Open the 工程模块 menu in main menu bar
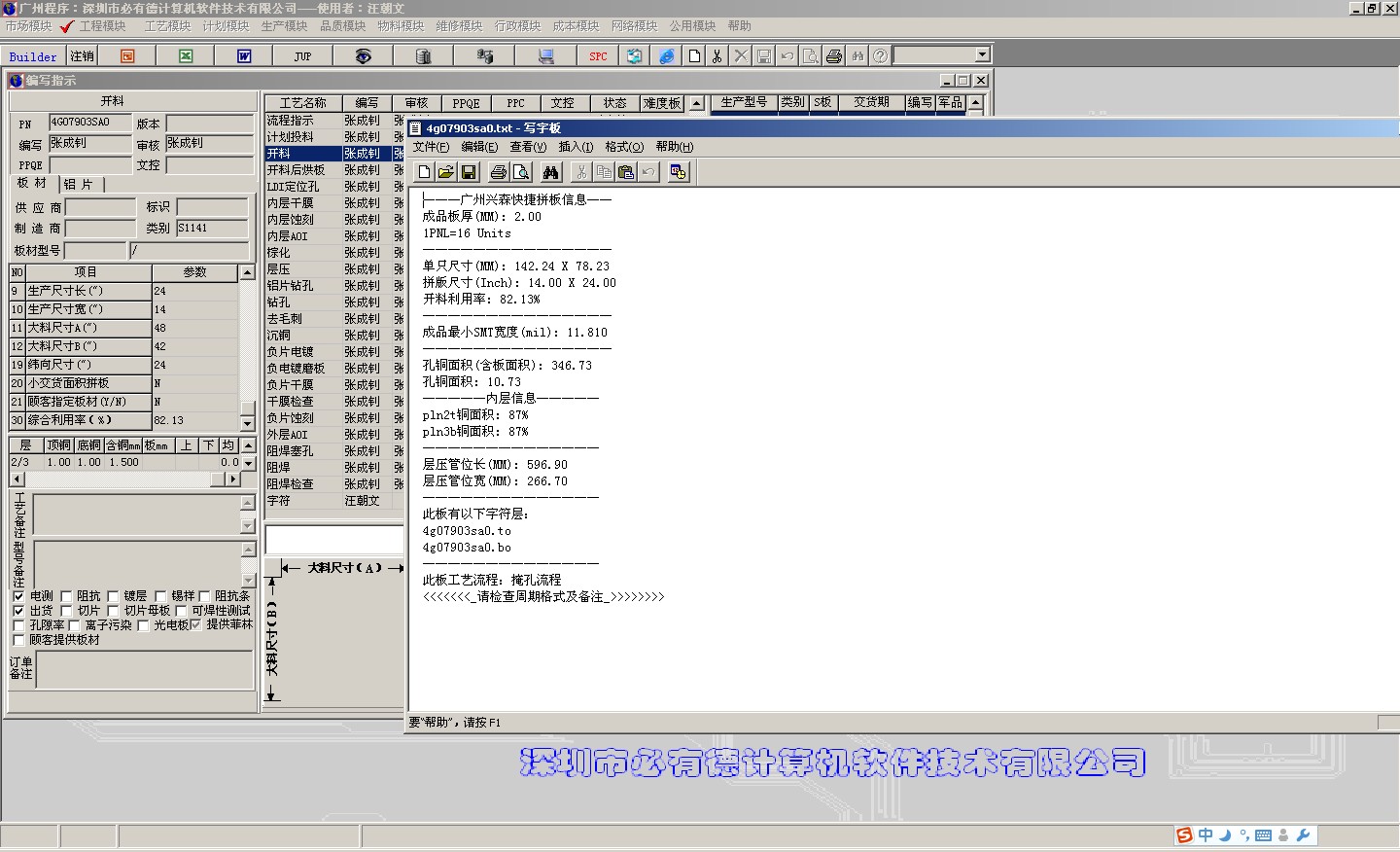Screen dimensions: 1400x852 pyautogui.click(x=103, y=26)
